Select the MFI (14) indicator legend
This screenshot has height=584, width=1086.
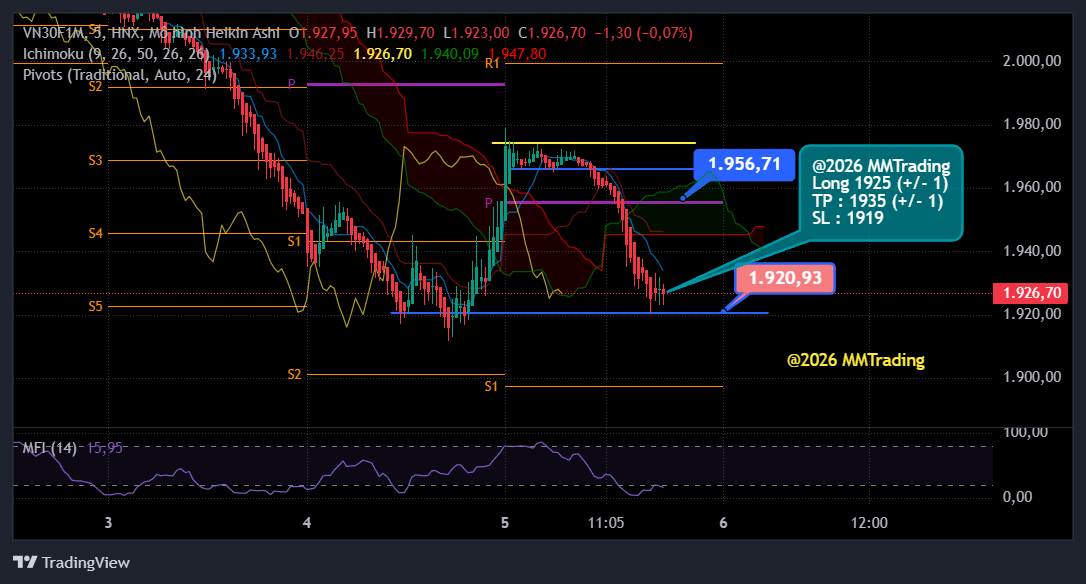click(x=49, y=448)
